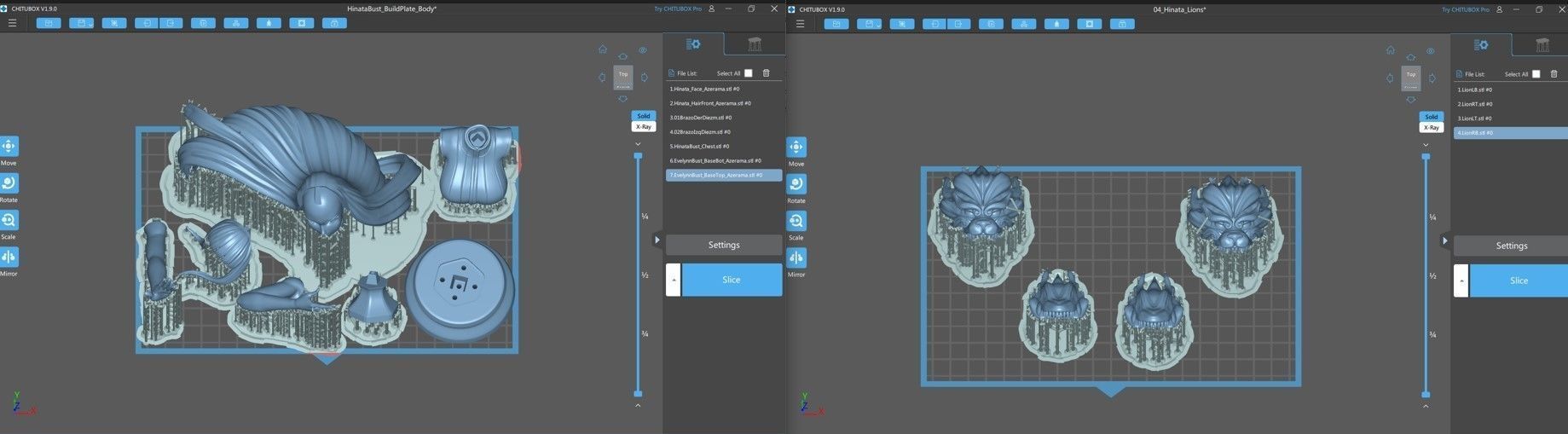Switch to Solid view in Lions window
The height and width of the screenshot is (434, 1568).
[x=1432, y=117]
